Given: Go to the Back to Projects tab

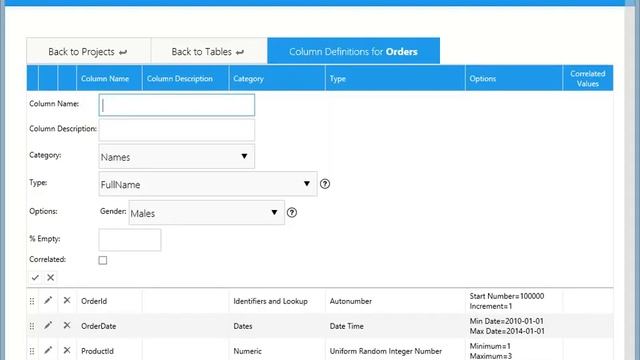Looking at the screenshot, I should coord(88,51).
